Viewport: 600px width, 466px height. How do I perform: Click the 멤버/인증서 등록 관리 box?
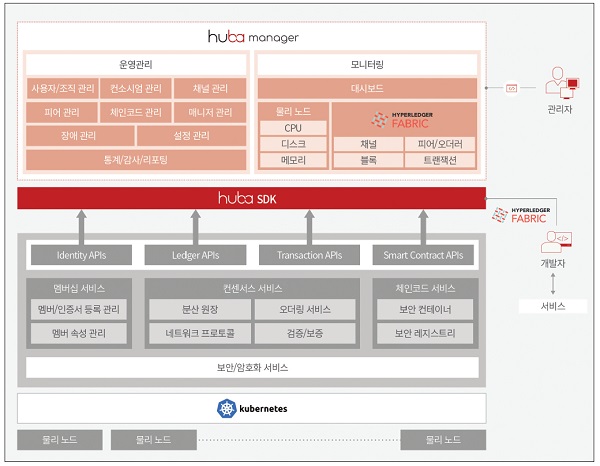tap(79, 309)
